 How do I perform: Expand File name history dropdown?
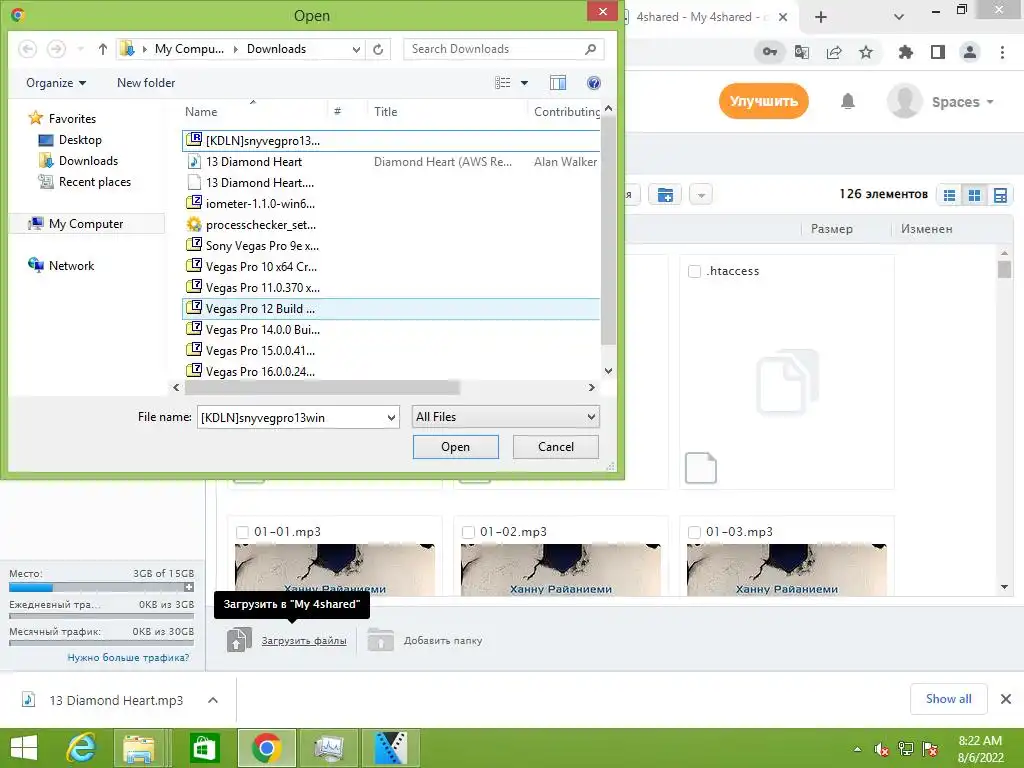(391, 417)
